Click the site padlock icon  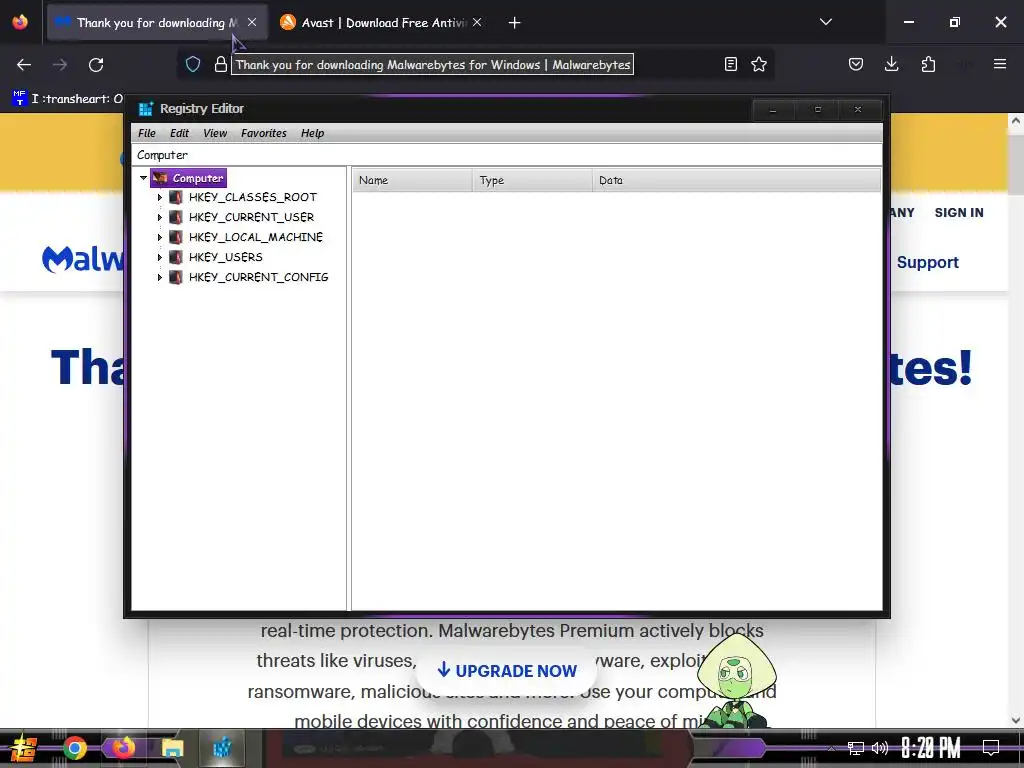point(221,64)
